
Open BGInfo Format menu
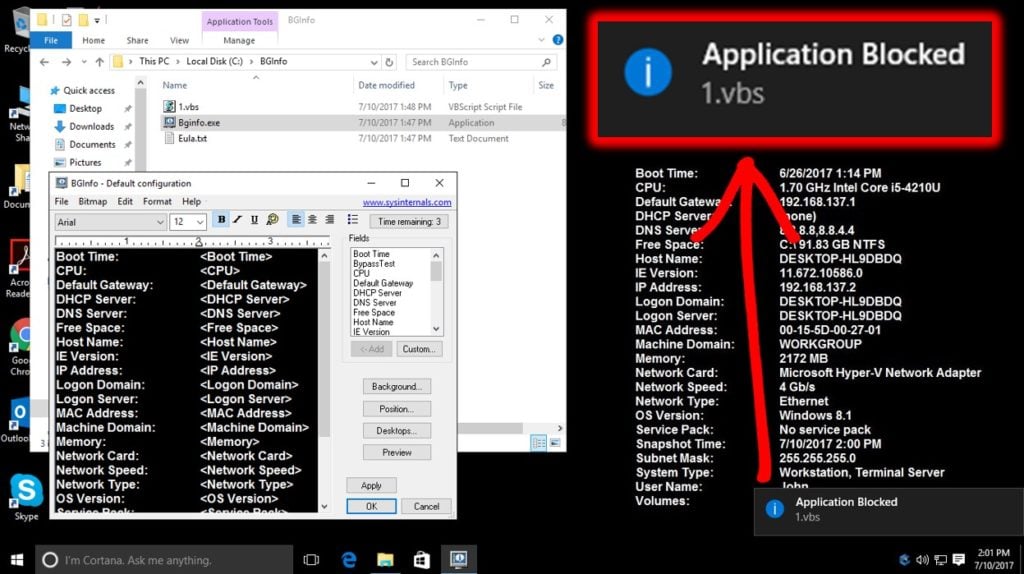pos(157,202)
